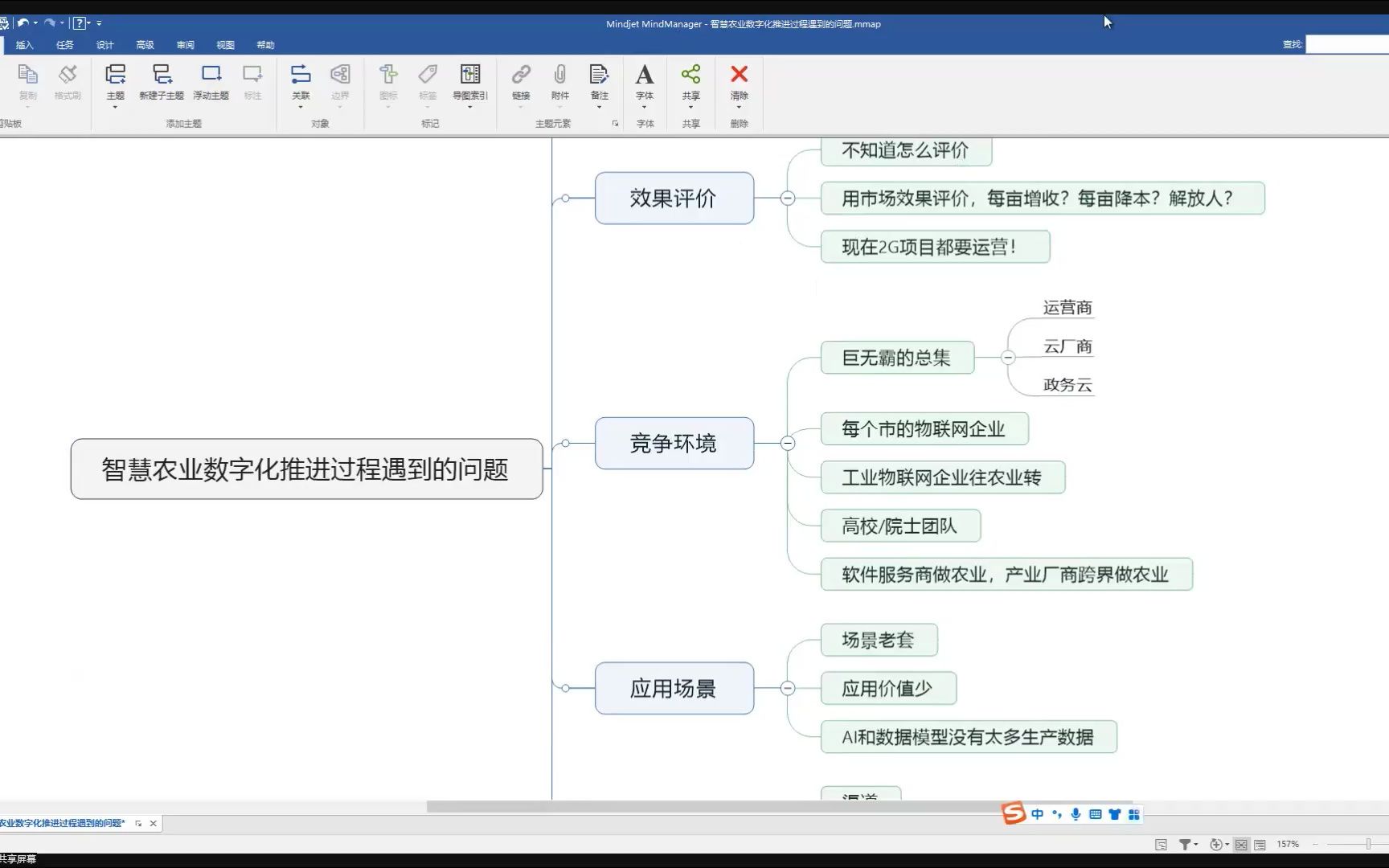Click the 共享 share icon
Image resolution: width=1389 pixels, height=868 pixels.
[690, 75]
